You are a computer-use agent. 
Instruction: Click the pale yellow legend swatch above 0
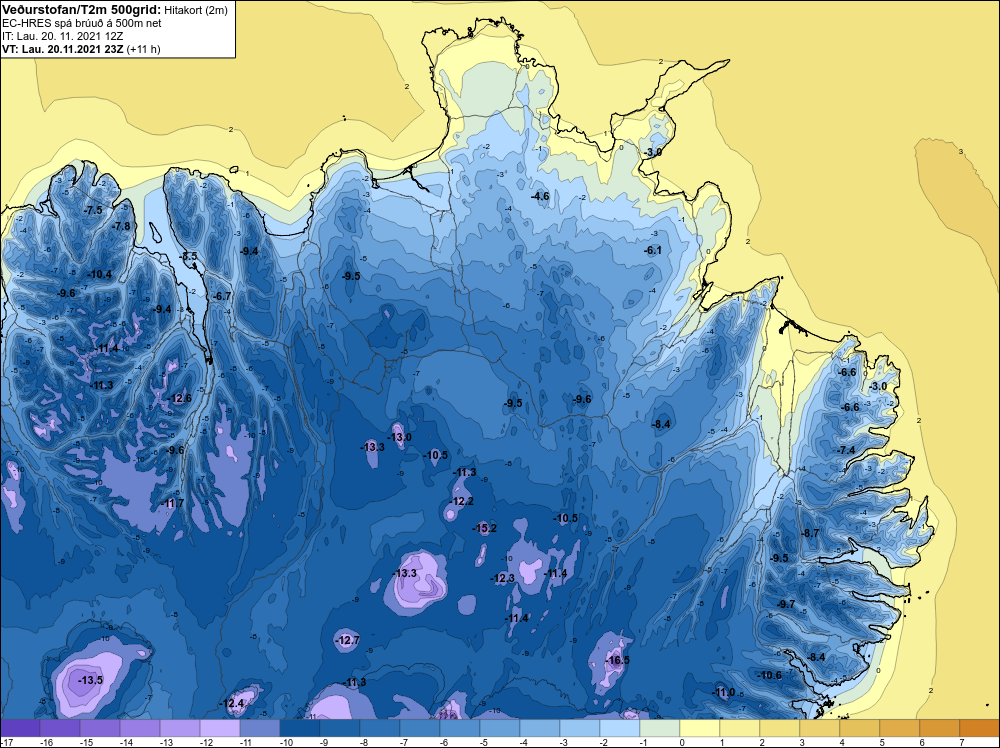click(700, 728)
